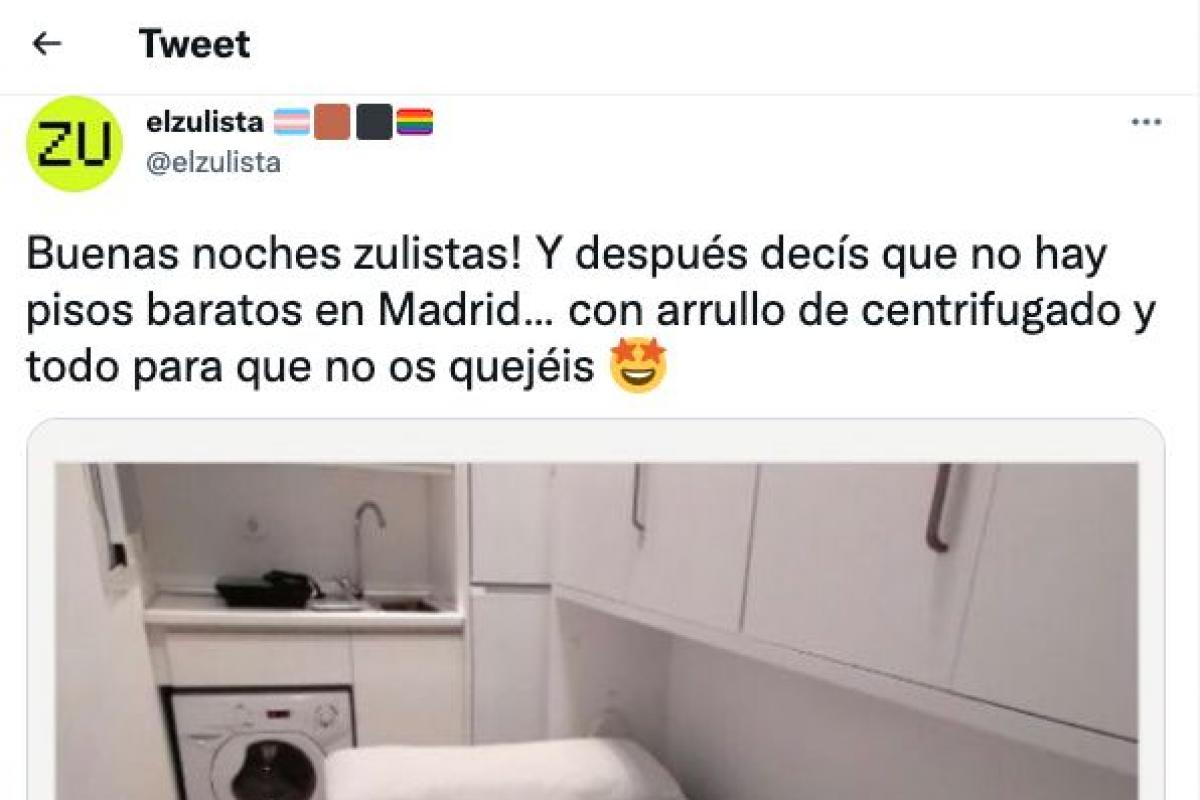
Task: Click the kitchen faucet in the photo
Action: [x=366, y=544]
